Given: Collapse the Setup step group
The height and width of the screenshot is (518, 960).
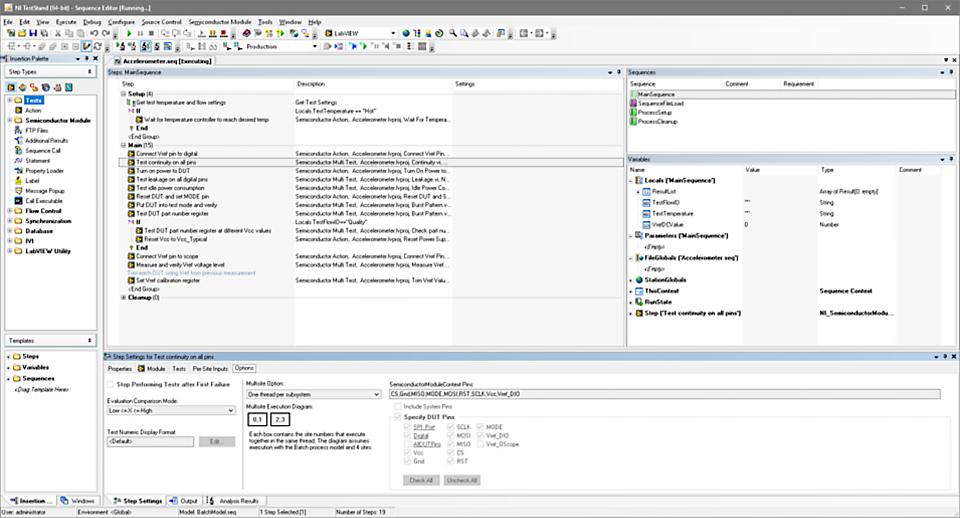Looking at the screenshot, I should point(123,94).
